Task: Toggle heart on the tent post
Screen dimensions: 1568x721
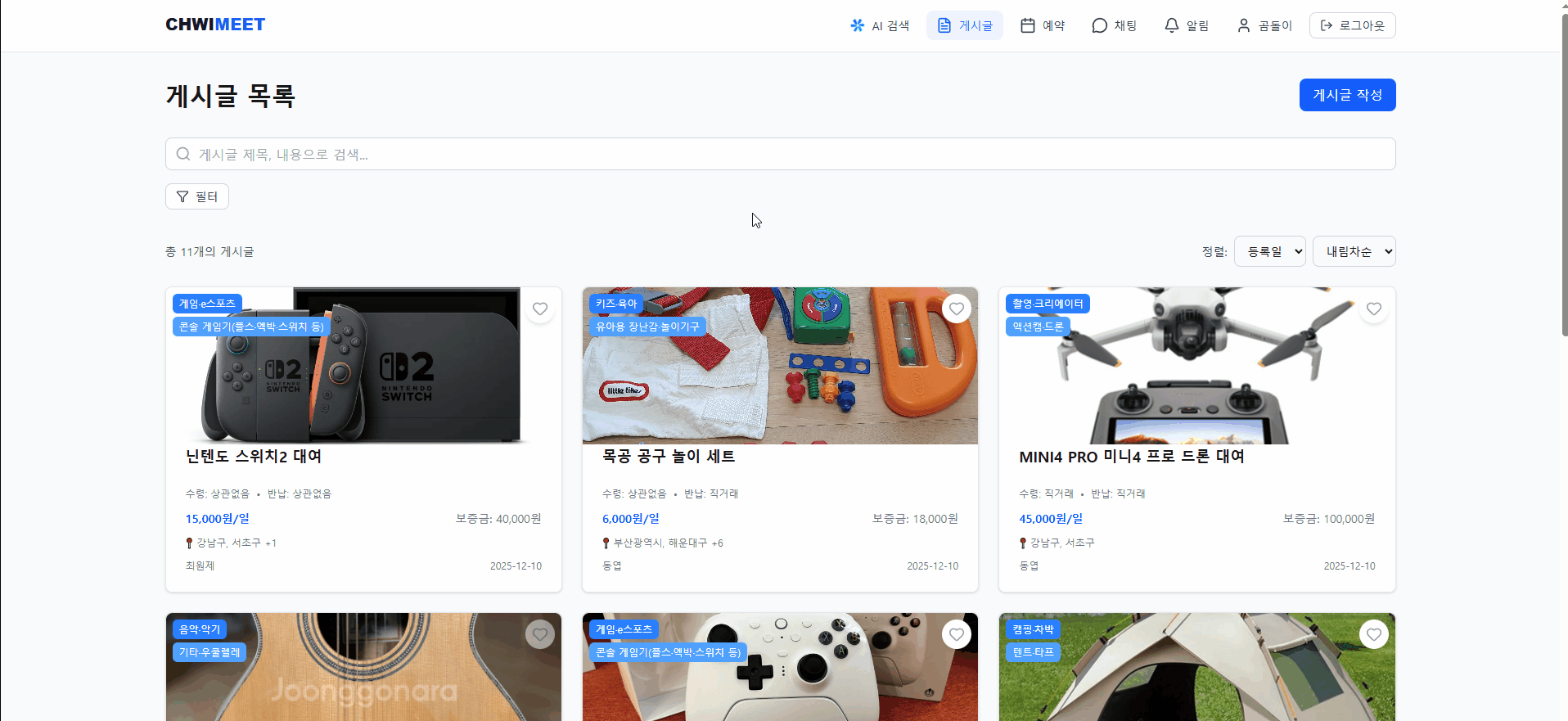Action: click(x=1374, y=634)
